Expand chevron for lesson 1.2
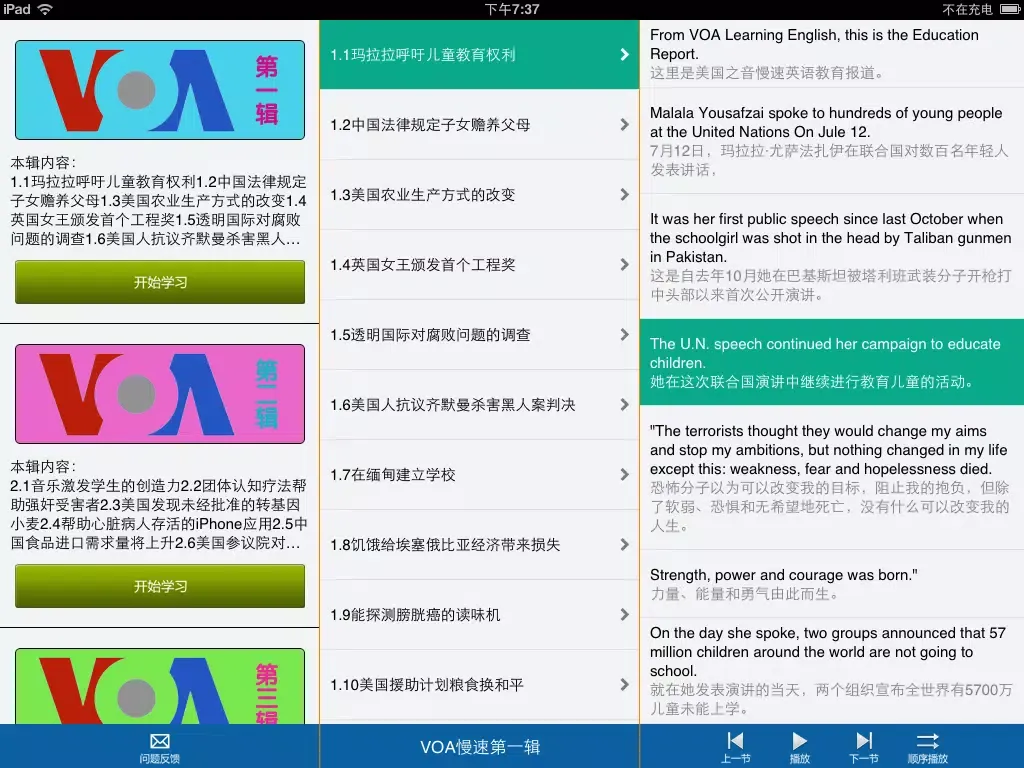1024x768 pixels. (x=624, y=124)
